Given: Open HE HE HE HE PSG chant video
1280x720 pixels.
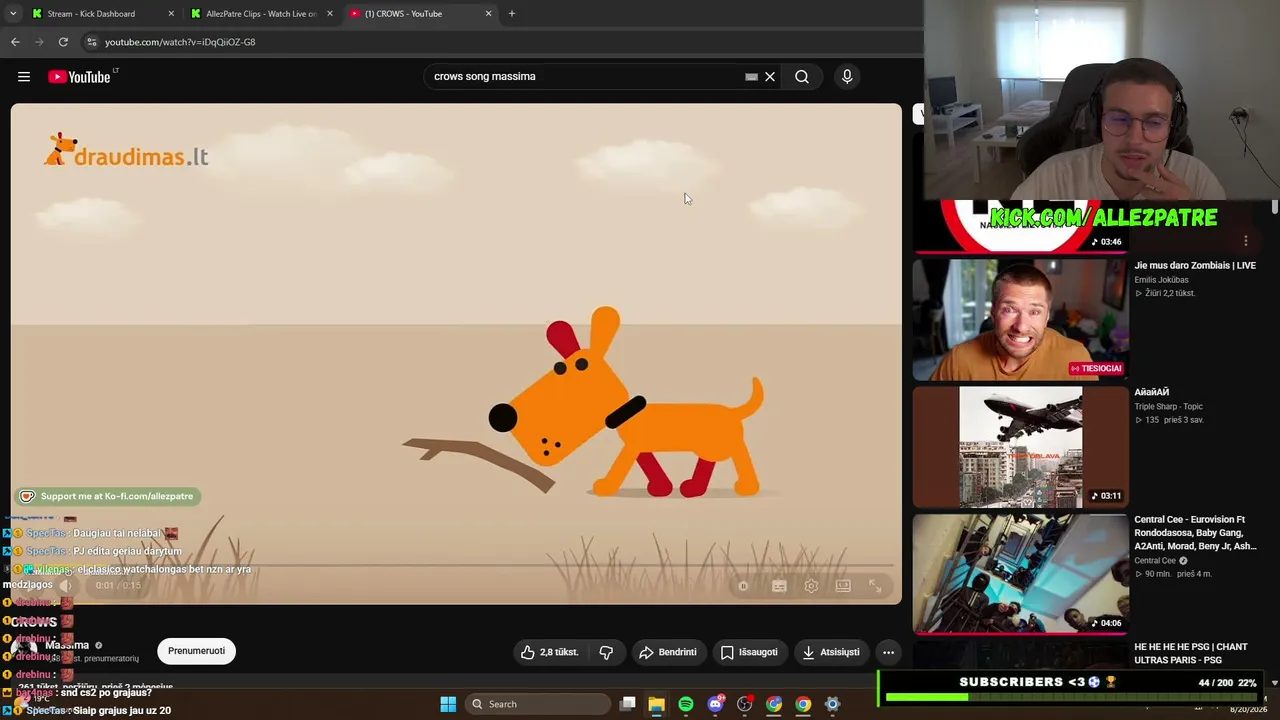Looking at the screenshot, I should click(1191, 653).
